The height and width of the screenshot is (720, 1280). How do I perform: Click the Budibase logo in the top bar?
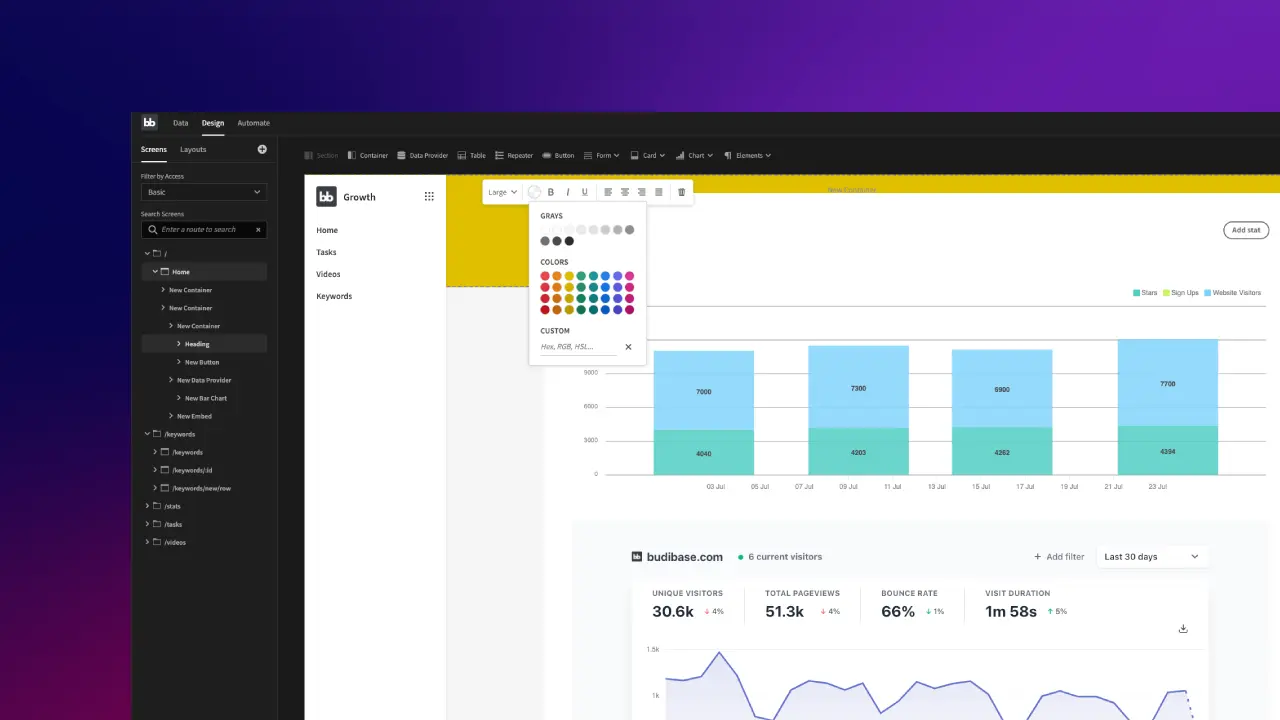tap(149, 122)
